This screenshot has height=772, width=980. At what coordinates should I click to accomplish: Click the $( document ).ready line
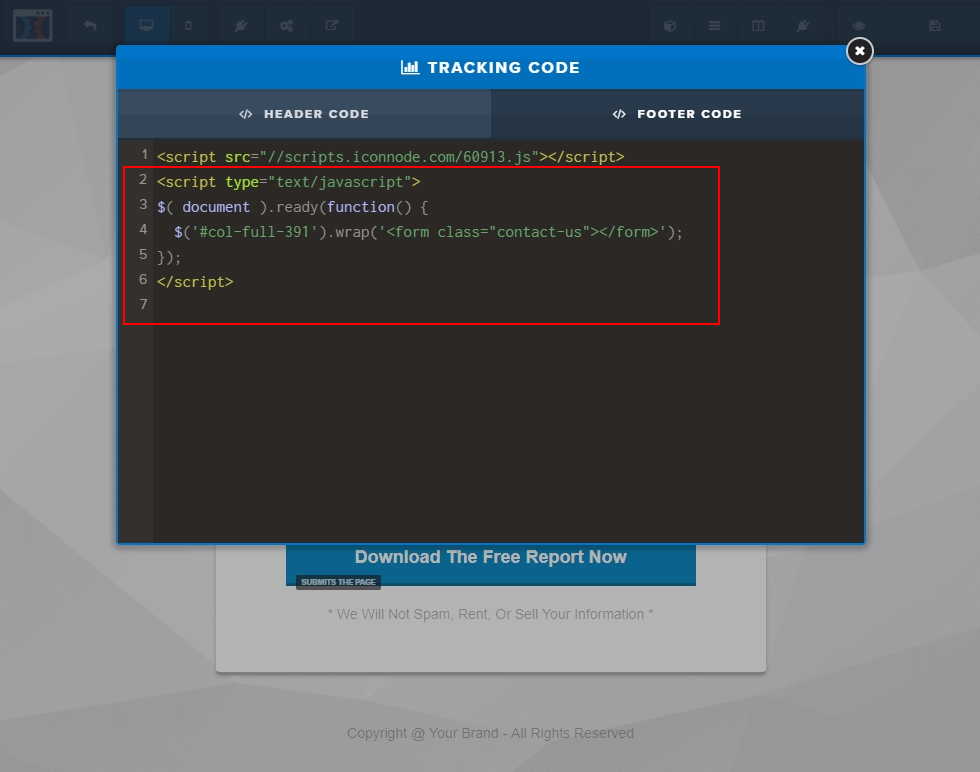click(x=292, y=207)
